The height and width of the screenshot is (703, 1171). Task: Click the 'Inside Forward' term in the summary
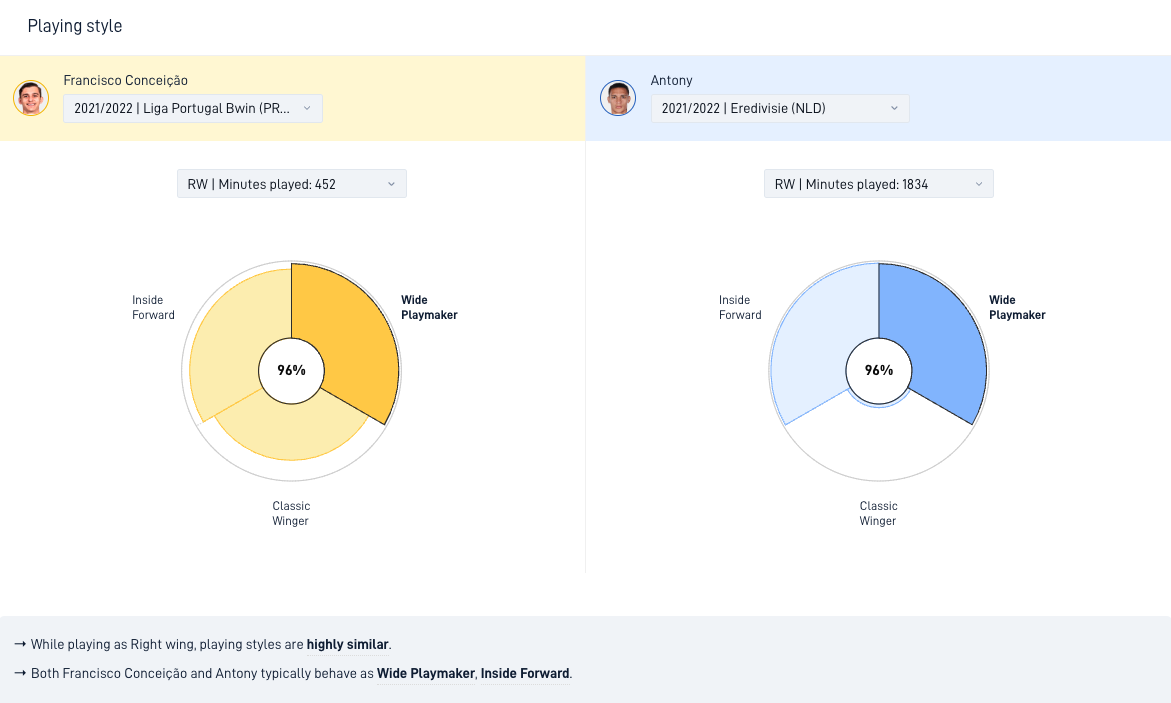[x=525, y=673]
